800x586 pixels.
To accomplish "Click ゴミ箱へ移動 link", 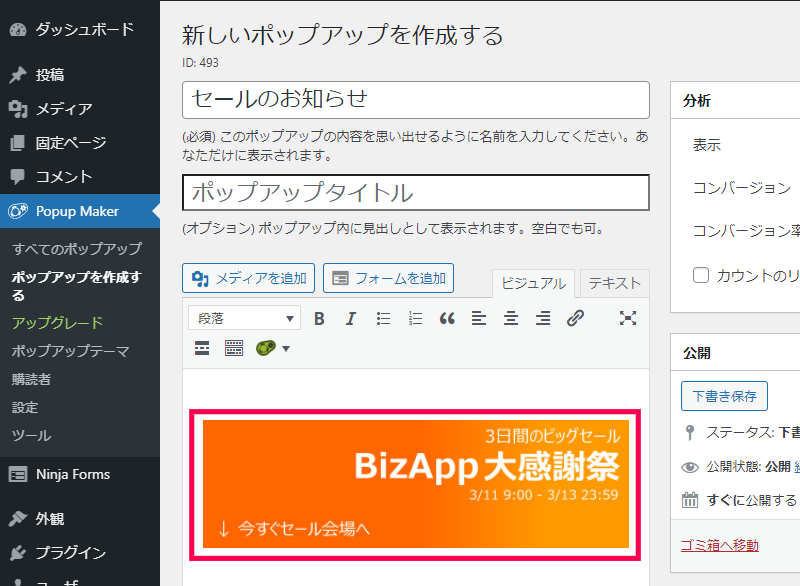I will tap(719, 546).
